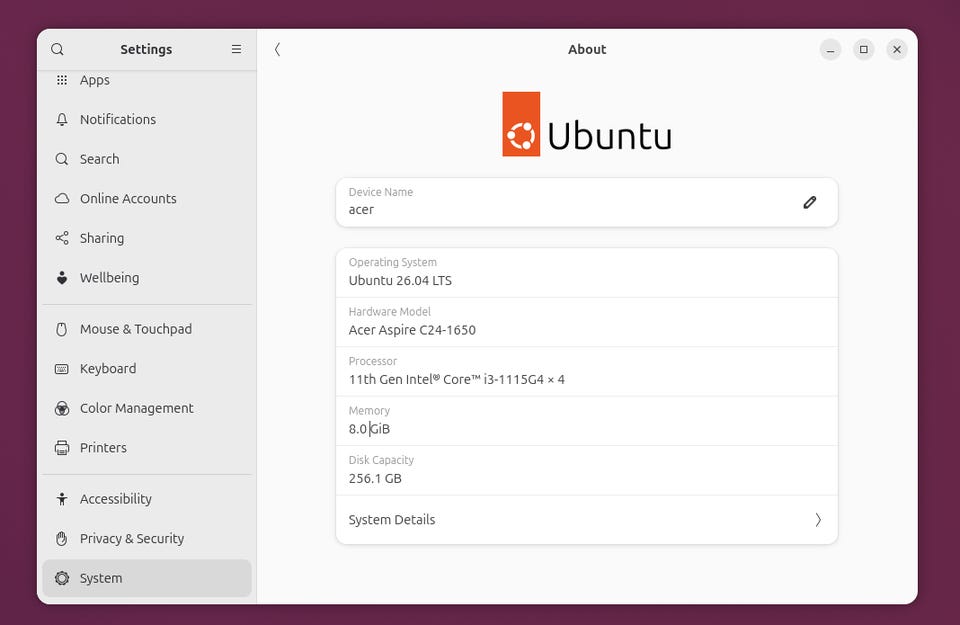
Task: Open the System Details row
Action: point(587,520)
